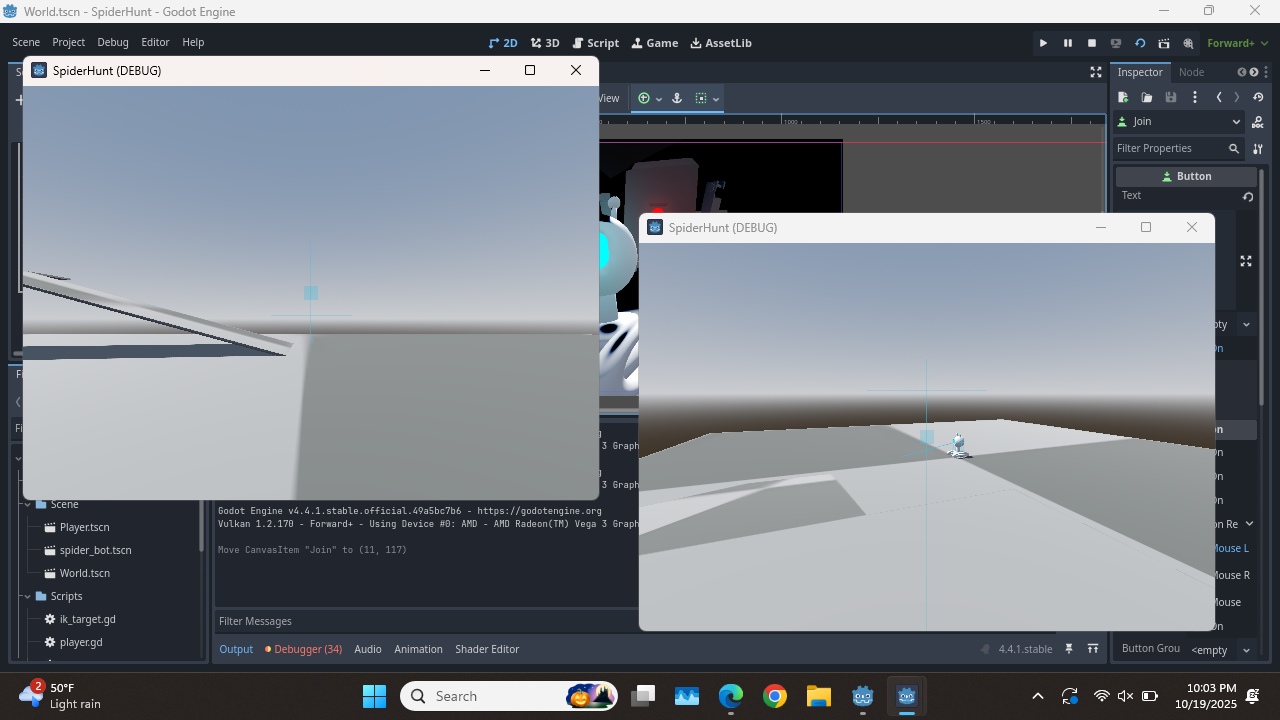
Task: Click the Remote Deploy icon
Action: 1116,43
